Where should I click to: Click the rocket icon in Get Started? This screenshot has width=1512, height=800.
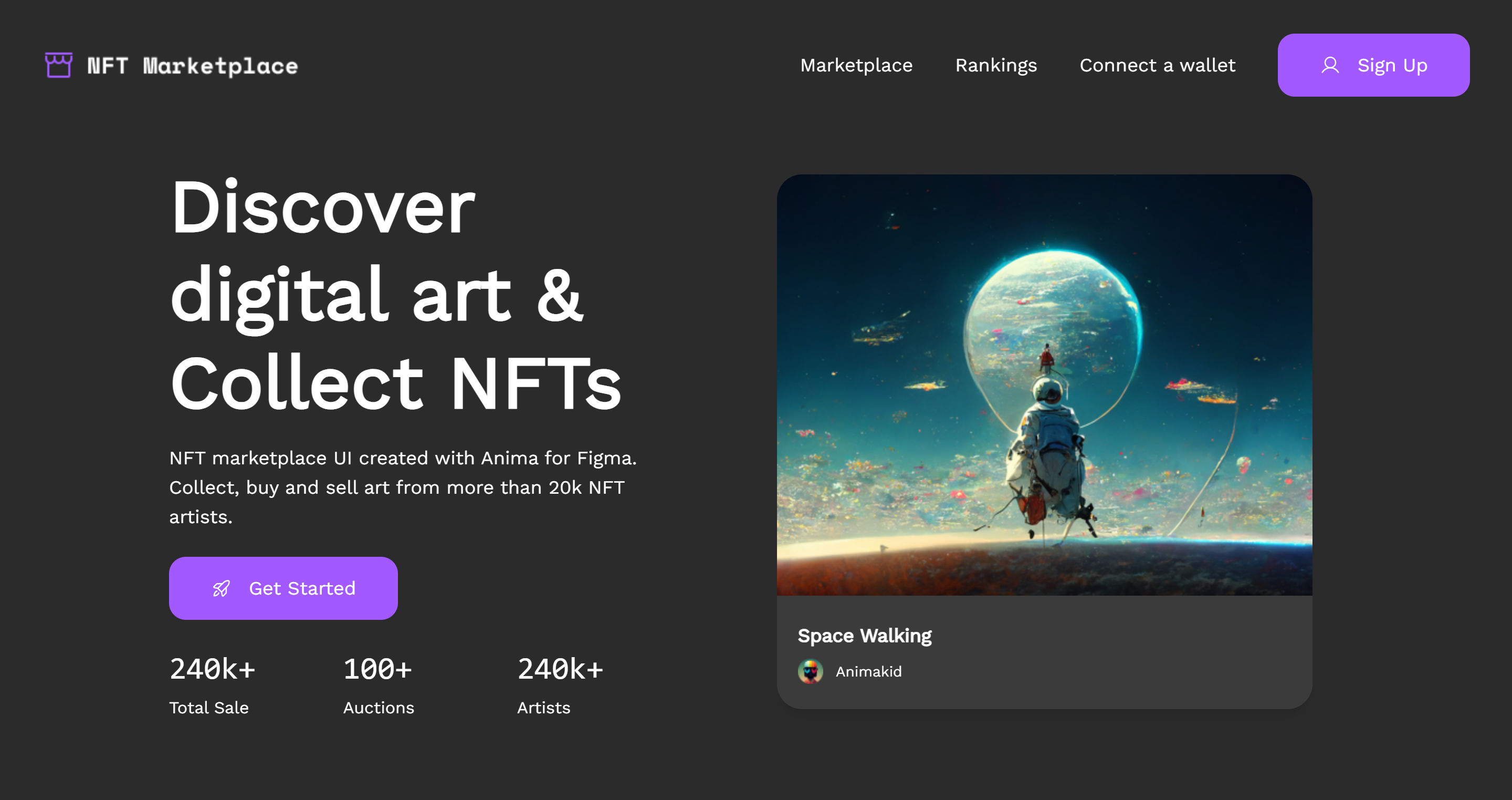(221, 588)
